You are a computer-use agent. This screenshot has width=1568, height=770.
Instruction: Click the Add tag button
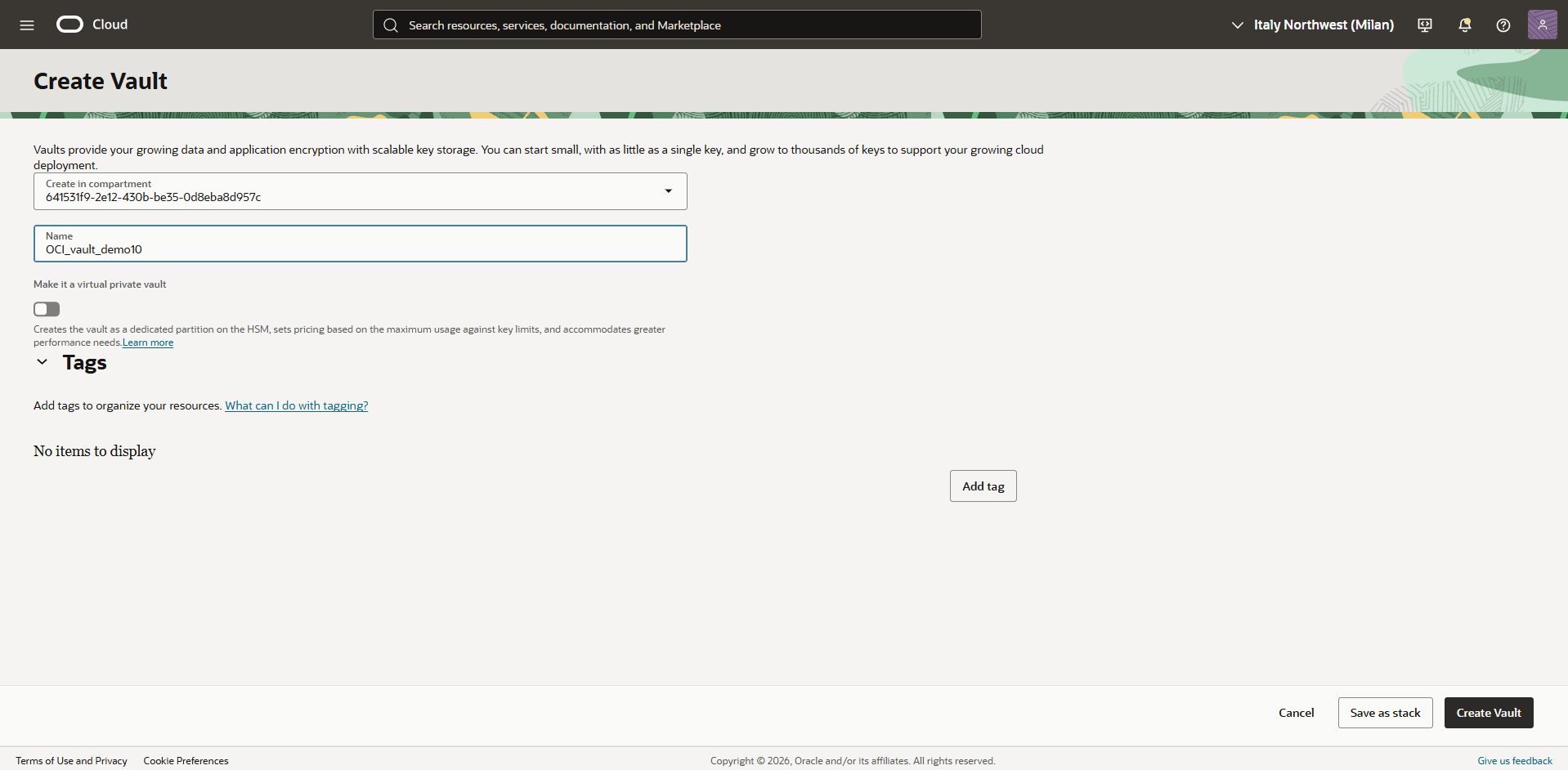pos(983,486)
